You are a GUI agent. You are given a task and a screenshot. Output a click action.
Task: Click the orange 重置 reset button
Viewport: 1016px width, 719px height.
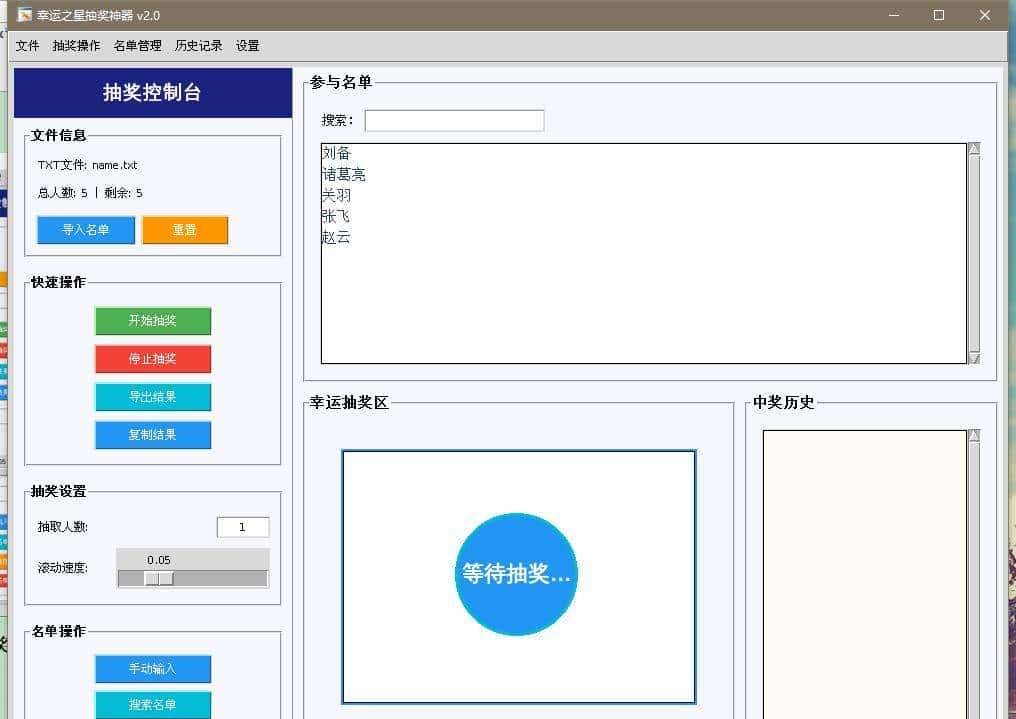[x=185, y=230]
